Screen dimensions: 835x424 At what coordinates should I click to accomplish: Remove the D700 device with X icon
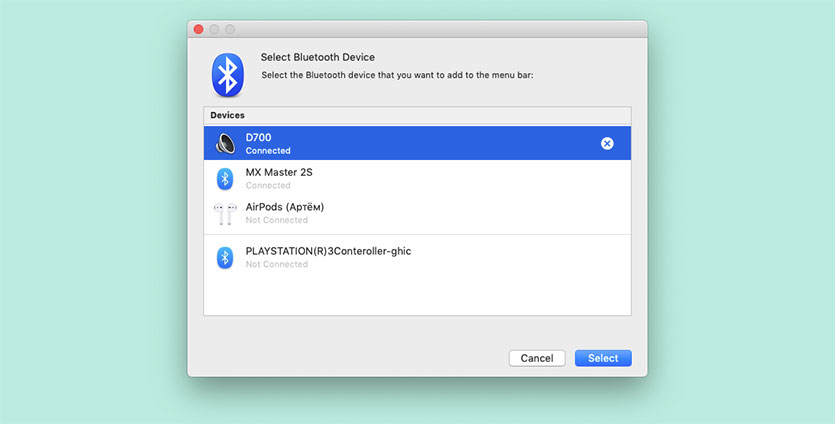pyautogui.click(x=607, y=143)
